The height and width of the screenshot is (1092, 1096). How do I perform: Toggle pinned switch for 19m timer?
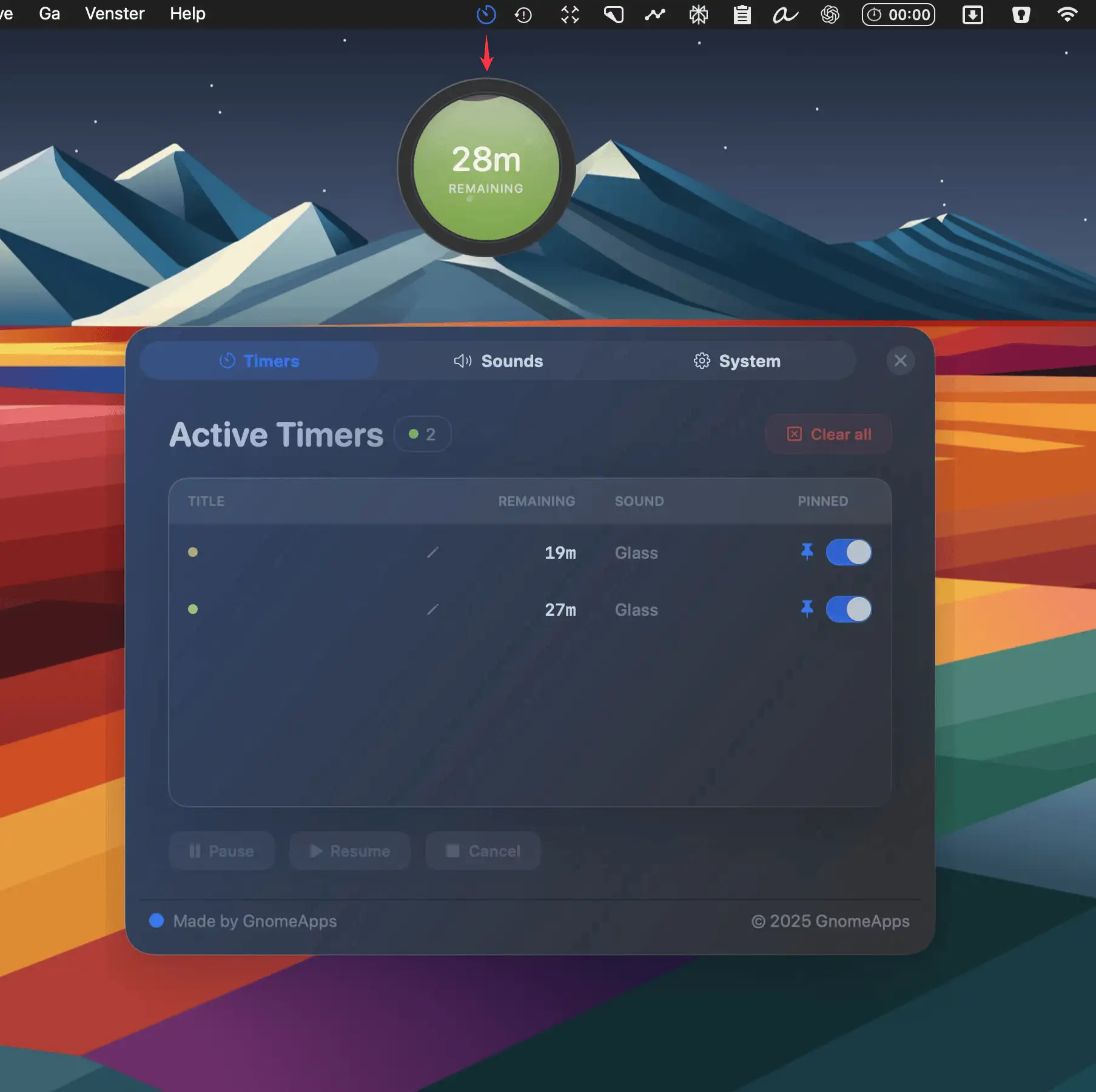pos(849,552)
